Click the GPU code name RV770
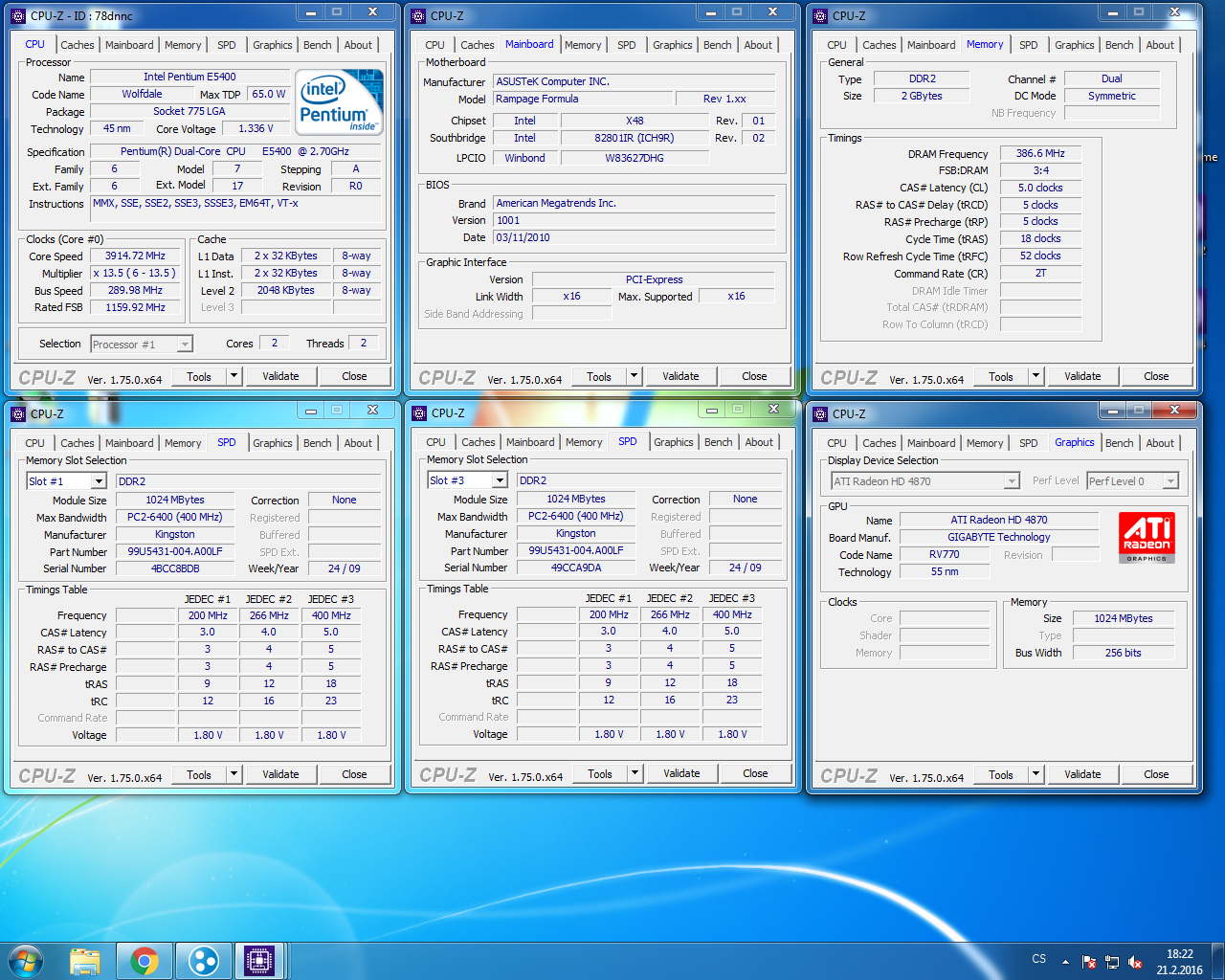This screenshot has width=1225, height=980. point(945,554)
